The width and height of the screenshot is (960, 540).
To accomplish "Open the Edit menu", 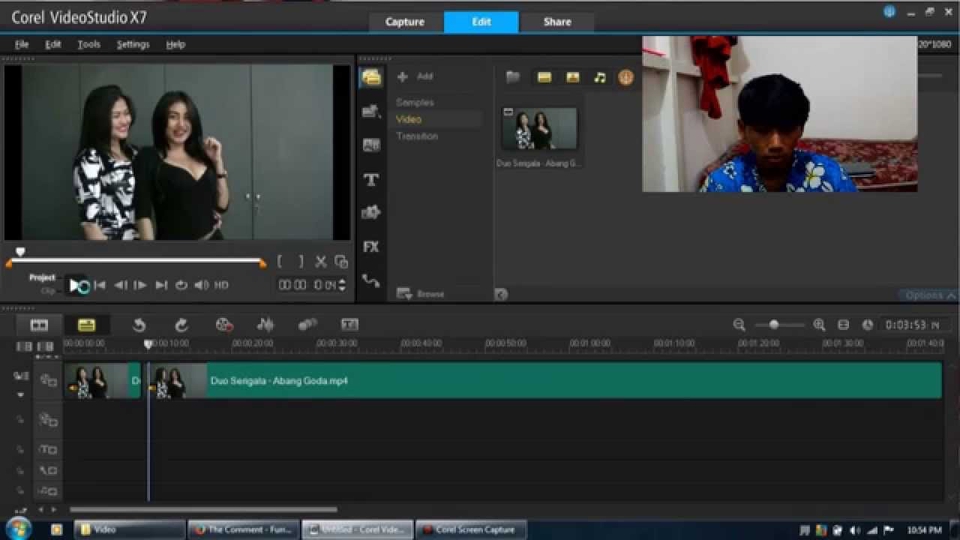I will (53, 44).
